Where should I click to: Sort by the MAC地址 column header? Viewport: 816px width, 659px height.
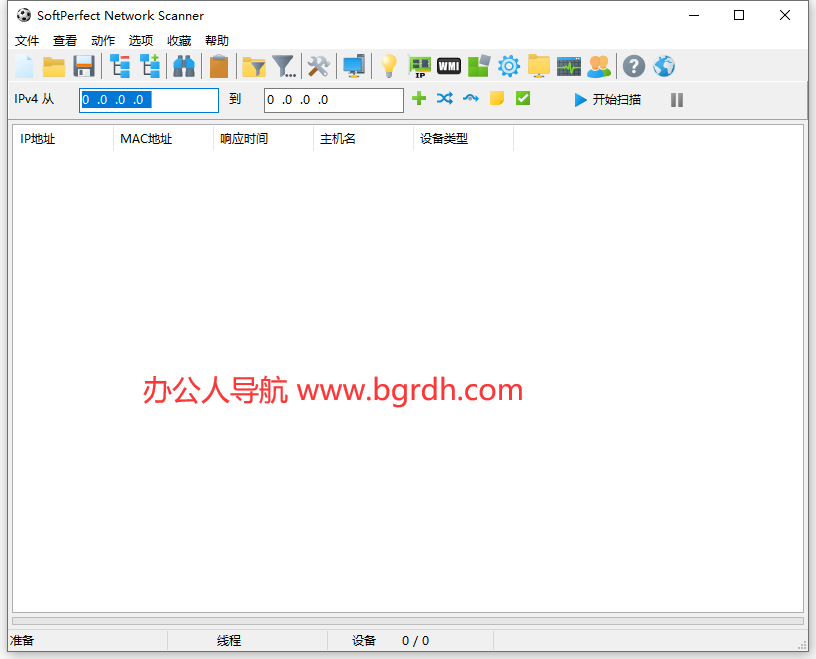click(163, 138)
